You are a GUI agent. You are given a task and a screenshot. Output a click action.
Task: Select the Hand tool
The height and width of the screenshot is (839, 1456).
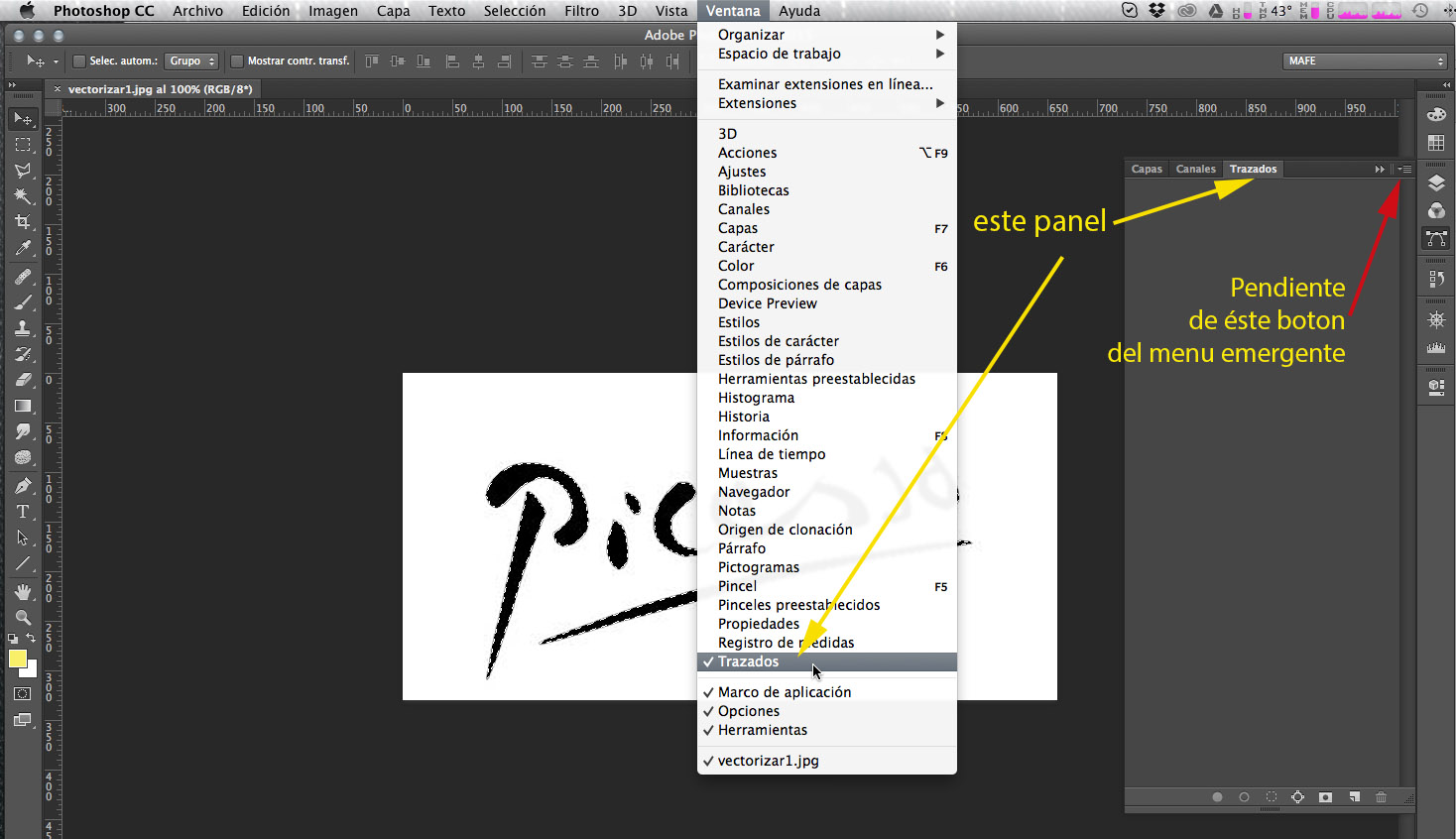[x=23, y=592]
